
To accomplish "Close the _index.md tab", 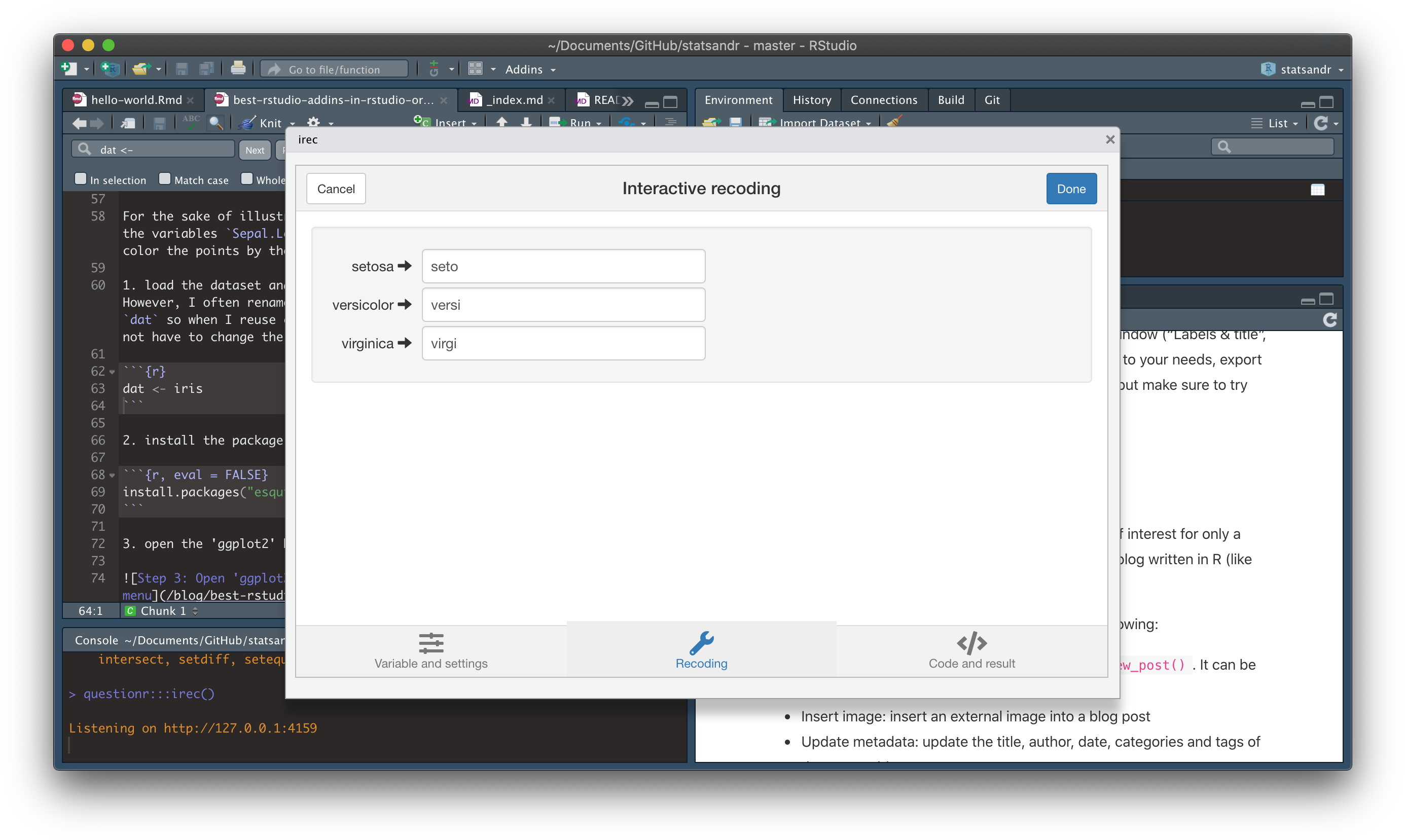I will (x=551, y=100).
